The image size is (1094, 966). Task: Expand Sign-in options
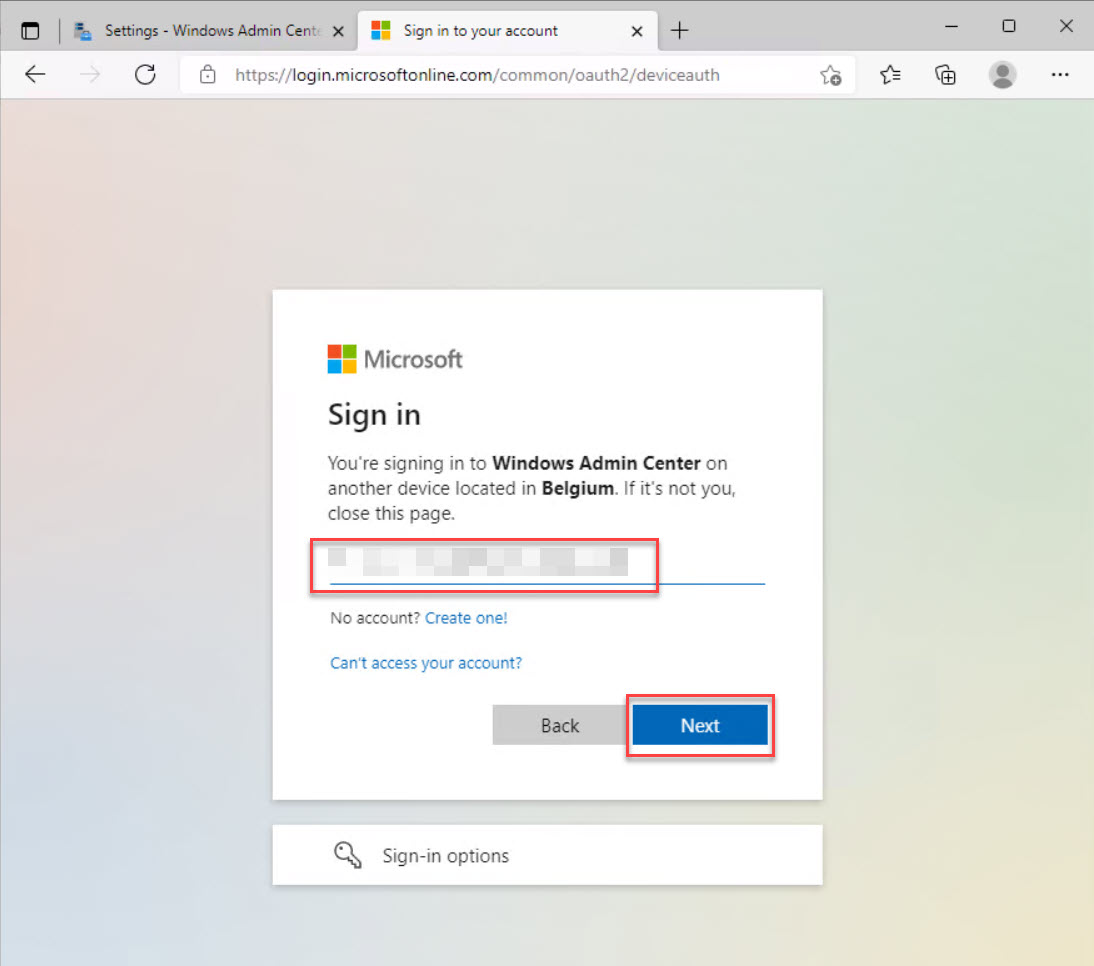[x=445, y=855]
